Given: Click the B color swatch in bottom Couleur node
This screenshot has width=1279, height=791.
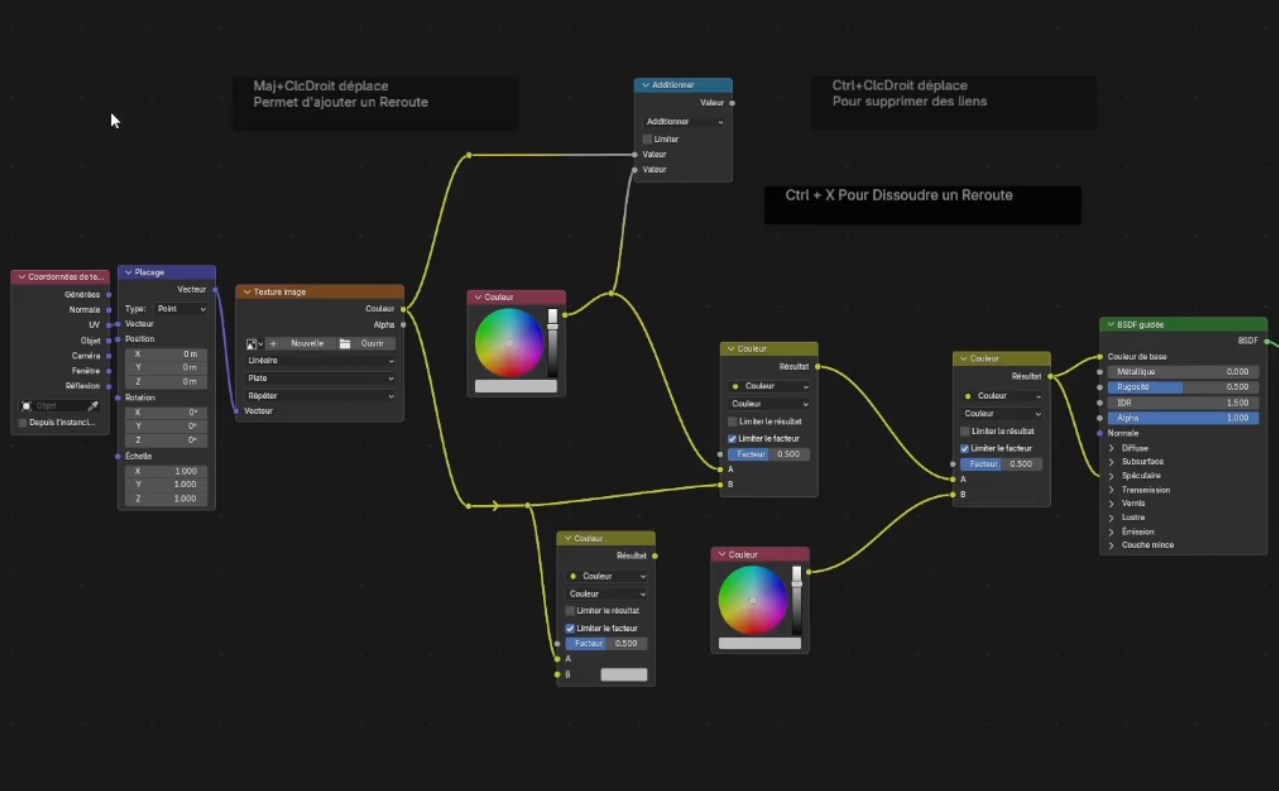Looking at the screenshot, I should (624, 675).
